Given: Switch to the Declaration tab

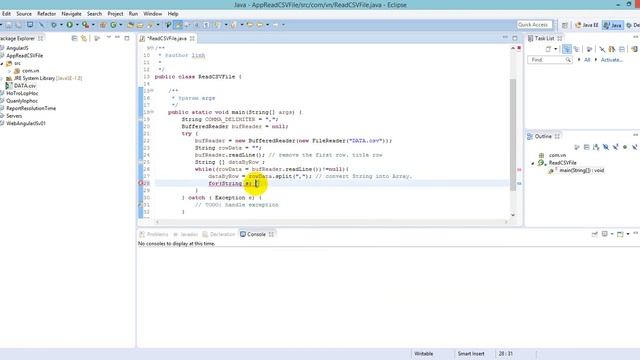Looking at the screenshot, I should (219, 234).
